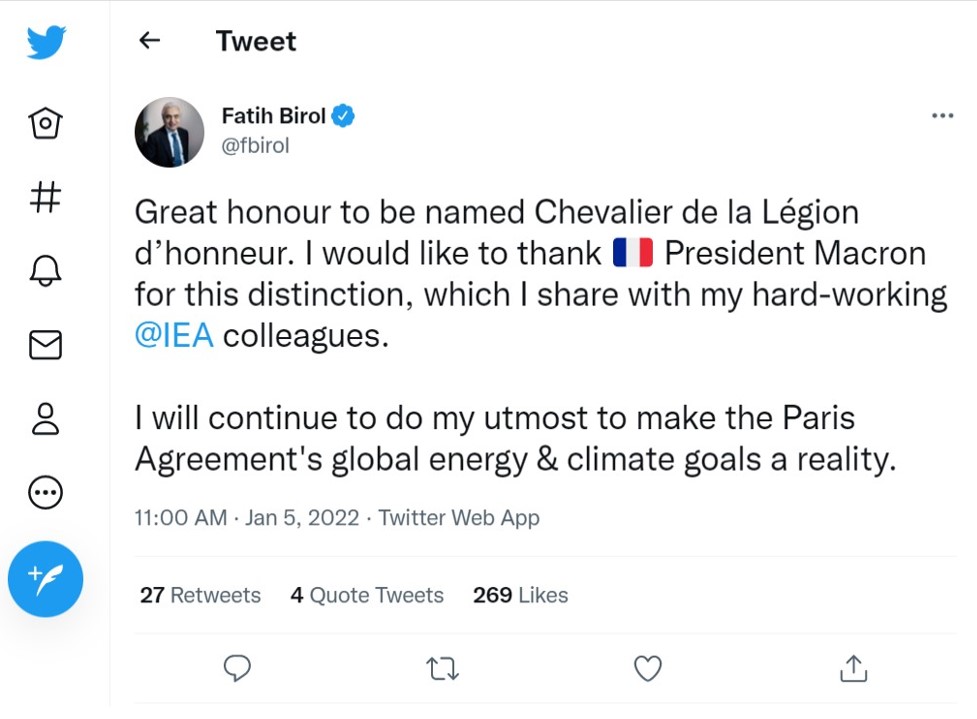Open the @IEA mention link
The image size is (977, 719).
pos(174,335)
